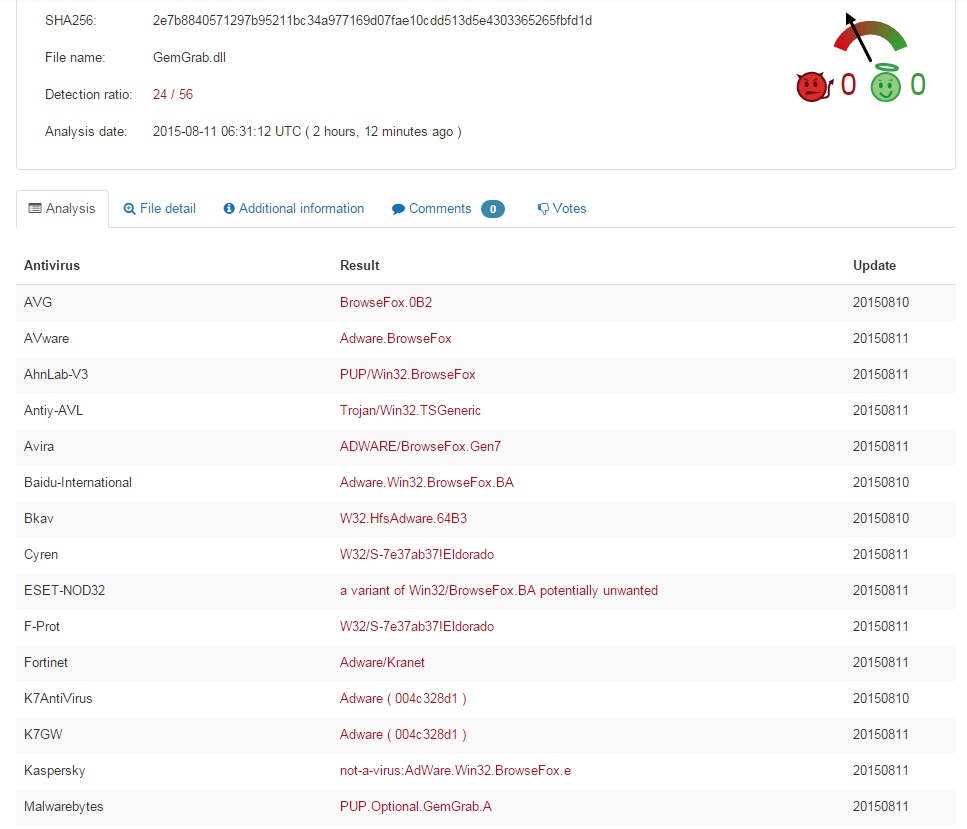Click the Adware/Kranet result

click(382, 662)
